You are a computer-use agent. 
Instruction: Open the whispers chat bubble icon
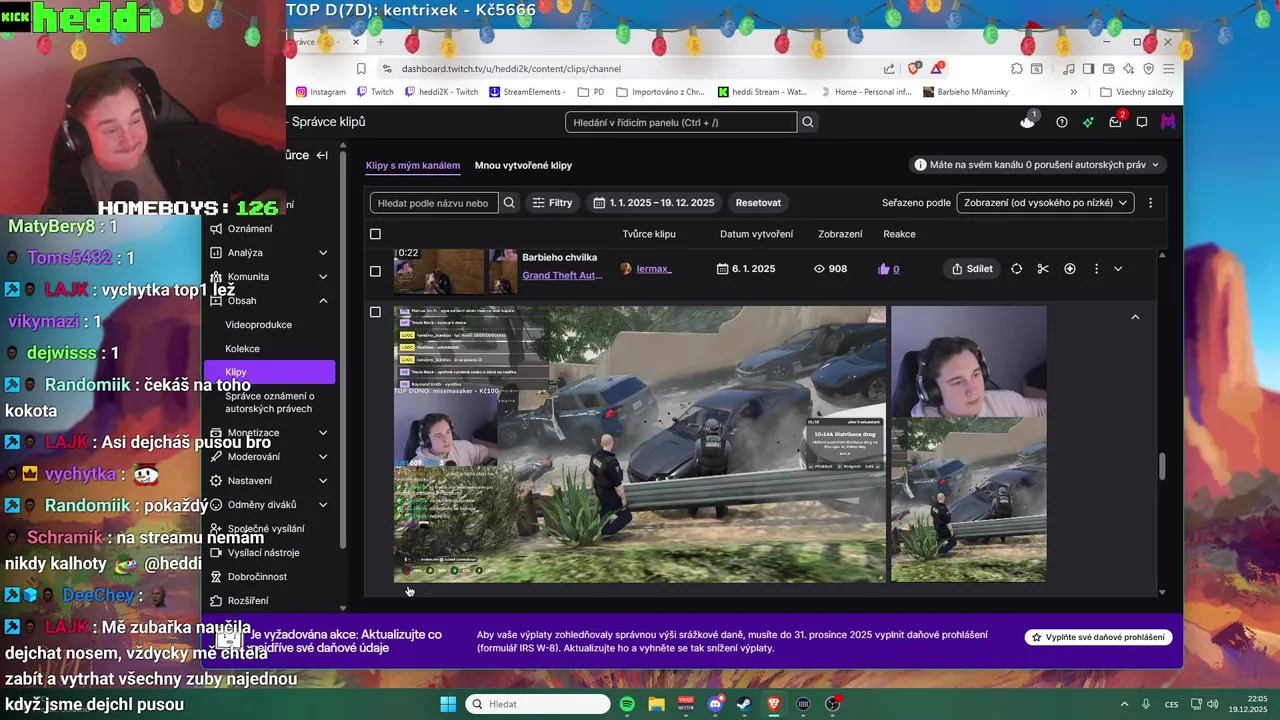[x=1142, y=122]
